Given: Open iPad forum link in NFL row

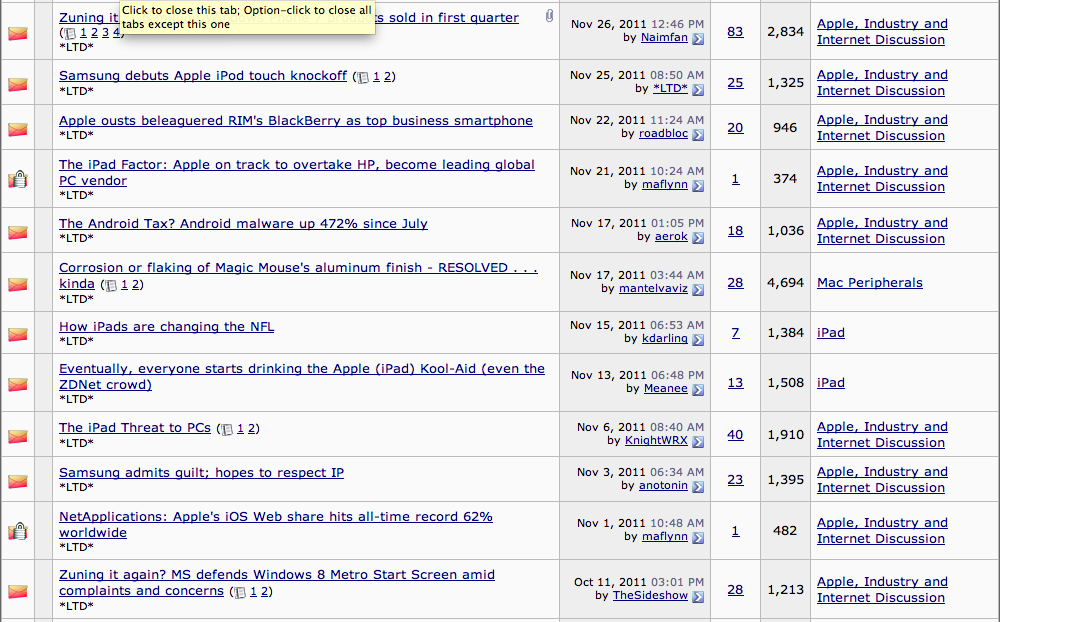Looking at the screenshot, I should (830, 332).
